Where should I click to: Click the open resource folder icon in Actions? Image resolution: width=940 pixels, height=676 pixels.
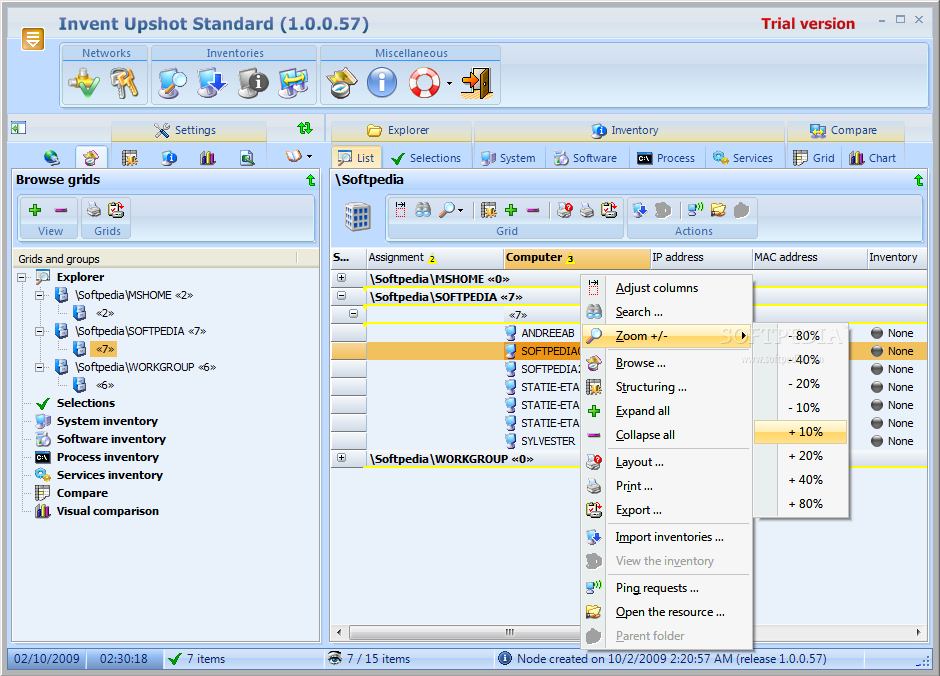pos(718,210)
